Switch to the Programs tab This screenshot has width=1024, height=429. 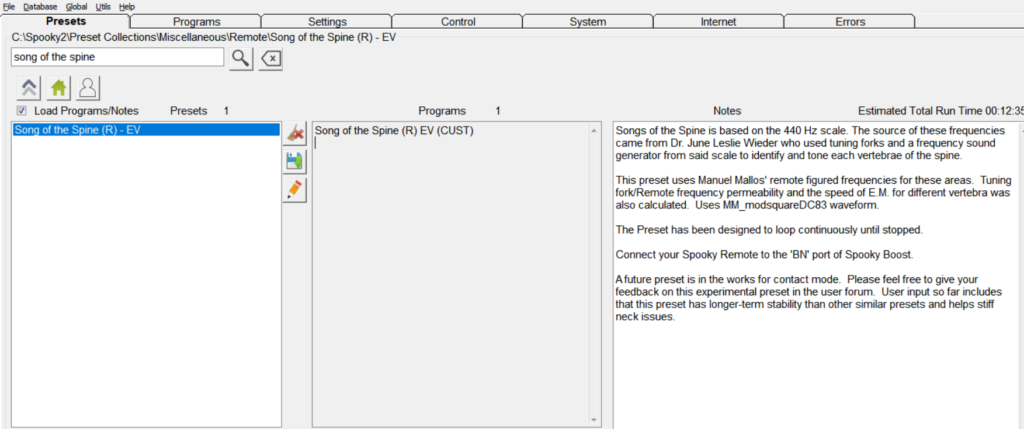tap(196, 21)
